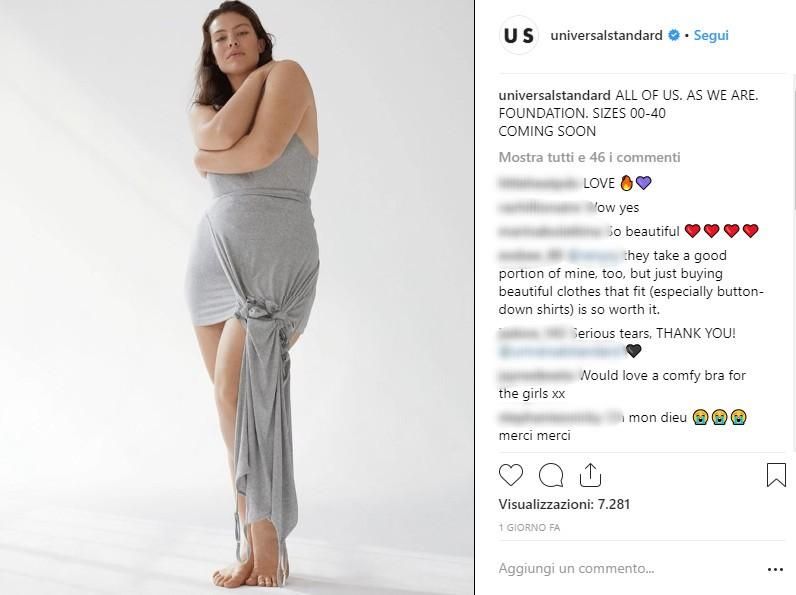Click the universalstandard name in the caption
This screenshot has height=595, width=796.
(554, 95)
